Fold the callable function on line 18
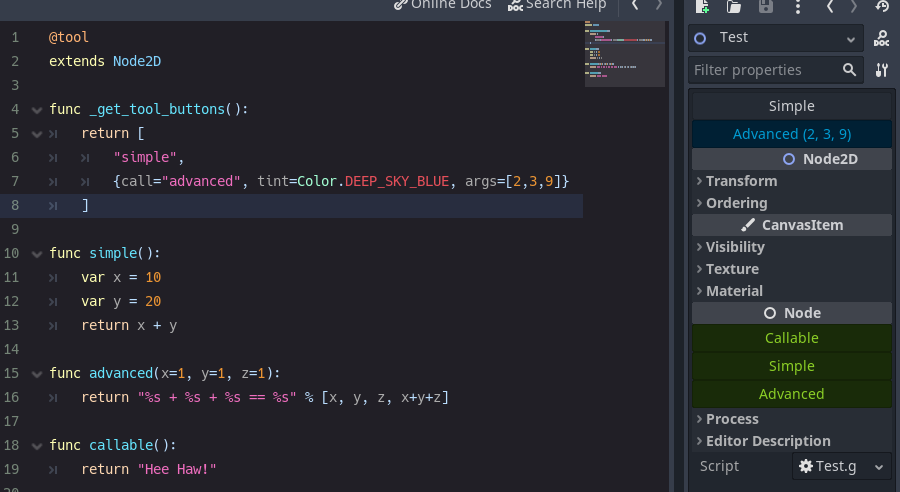The width and height of the screenshot is (900, 492). pyautogui.click(x=37, y=445)
